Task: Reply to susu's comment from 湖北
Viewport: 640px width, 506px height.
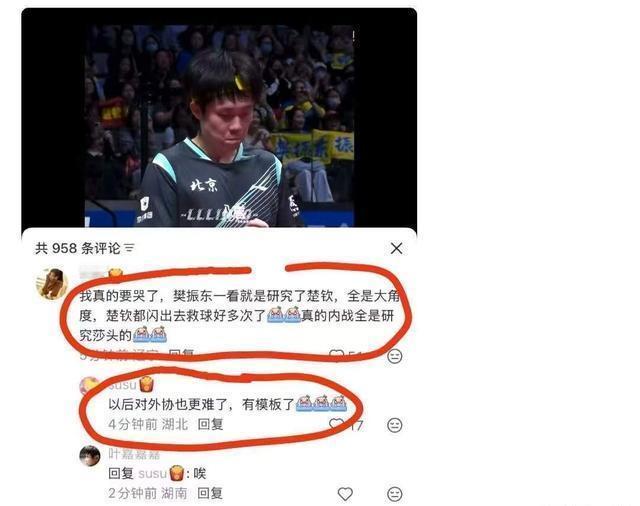Action: [210, 424]
